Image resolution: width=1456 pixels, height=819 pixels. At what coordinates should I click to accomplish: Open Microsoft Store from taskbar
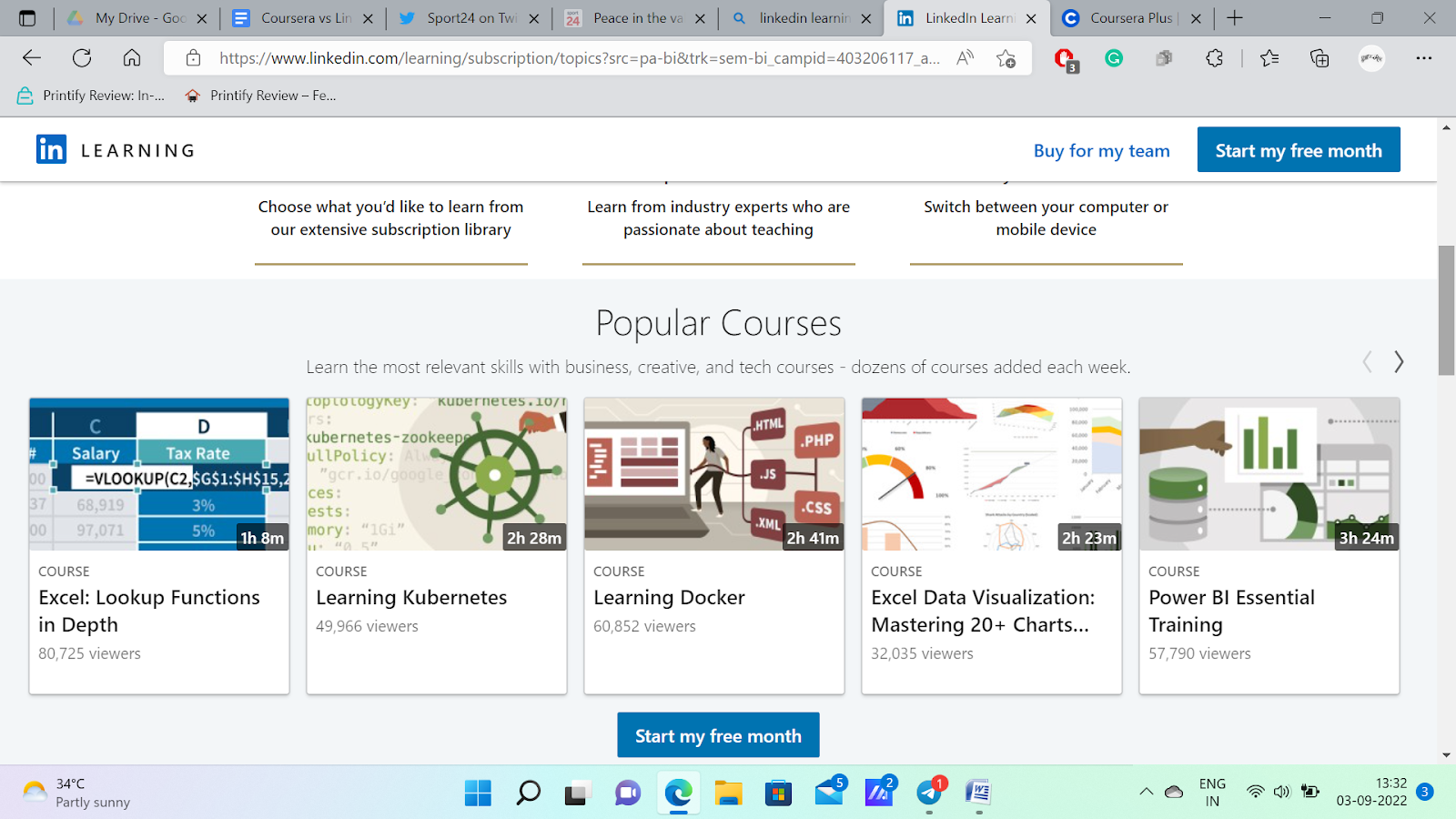point(778,793)
